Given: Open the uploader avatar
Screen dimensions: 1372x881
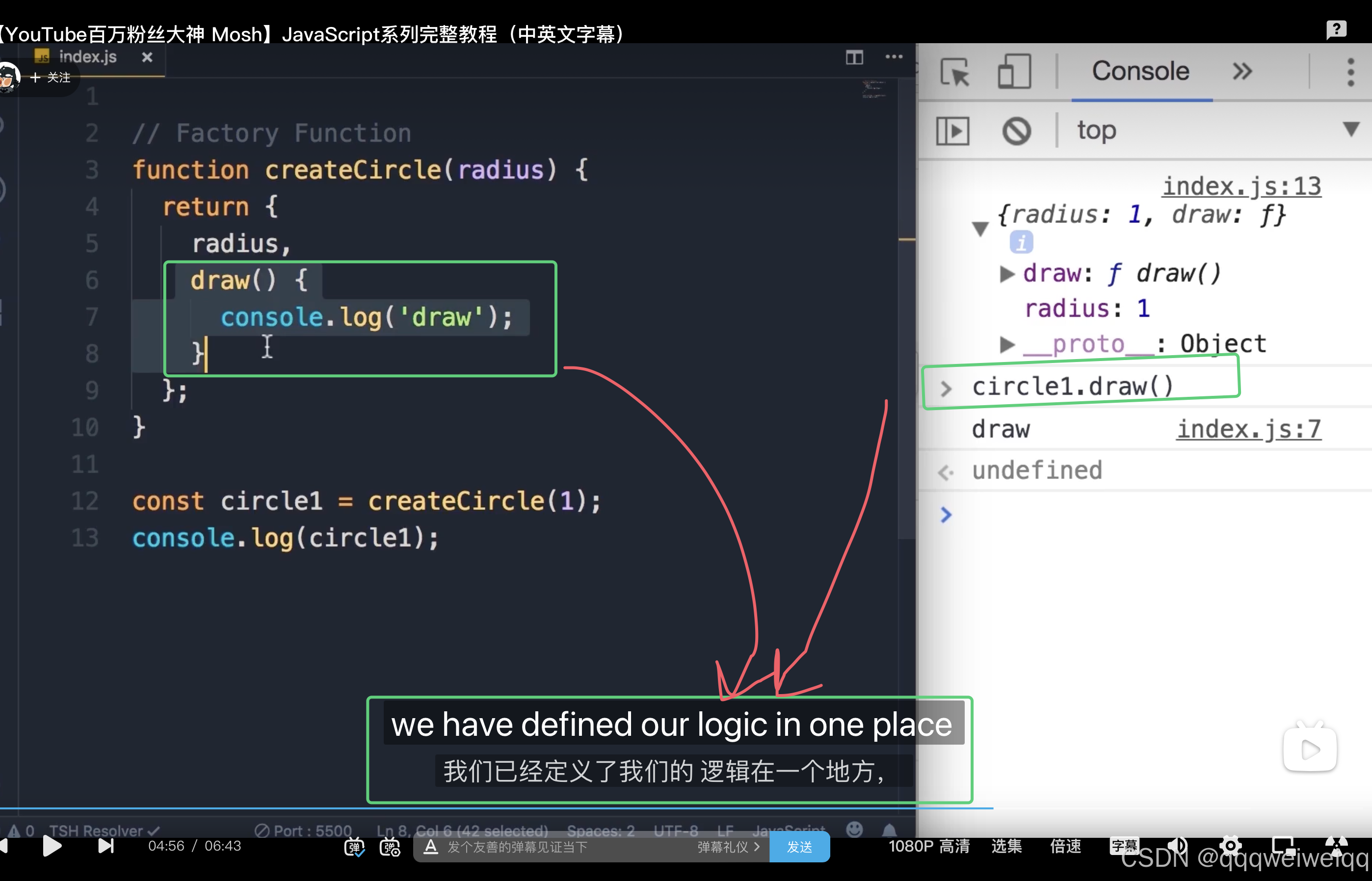Looking at the screenshot, I should (x=8, y=77).
